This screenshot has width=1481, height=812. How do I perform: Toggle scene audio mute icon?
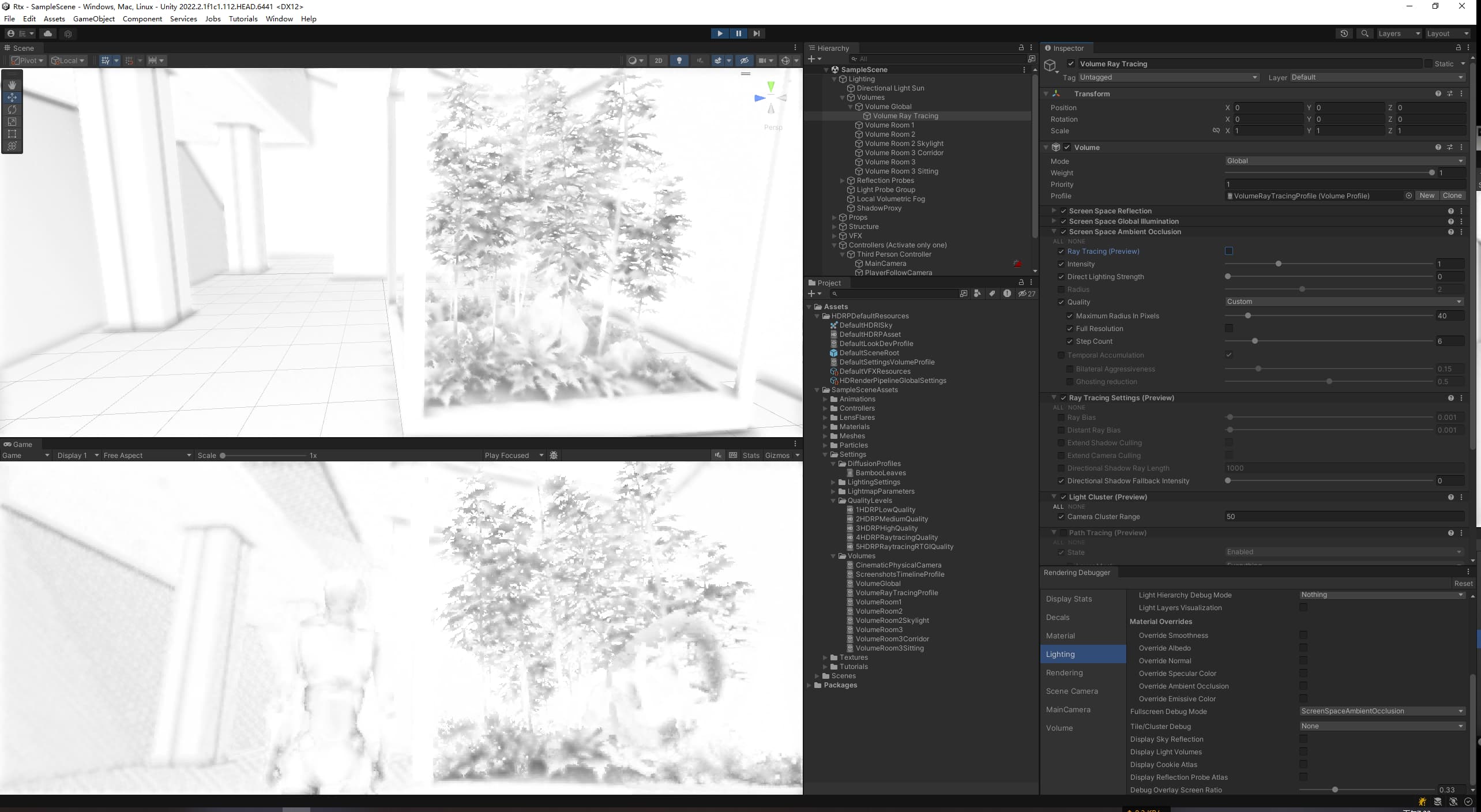tap(700, 60)
